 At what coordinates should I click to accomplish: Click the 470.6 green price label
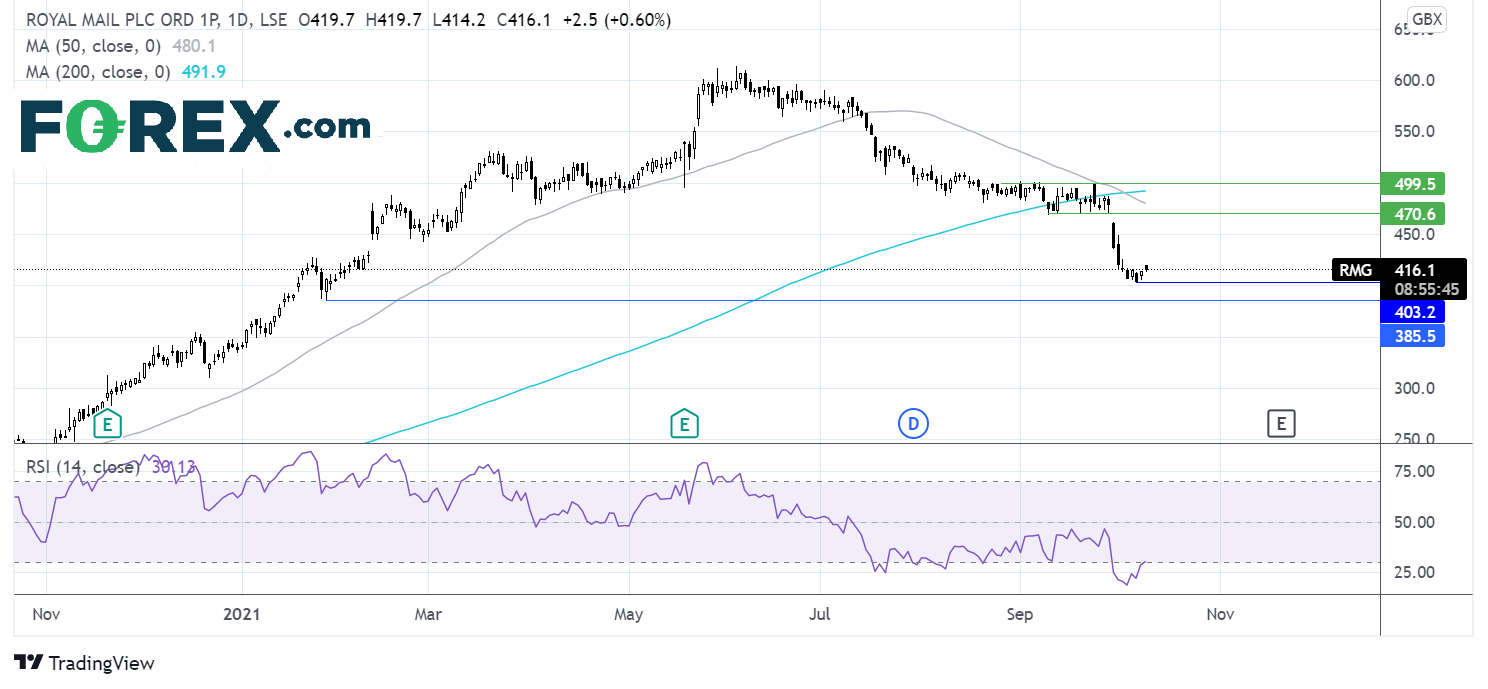[1412, 213]
